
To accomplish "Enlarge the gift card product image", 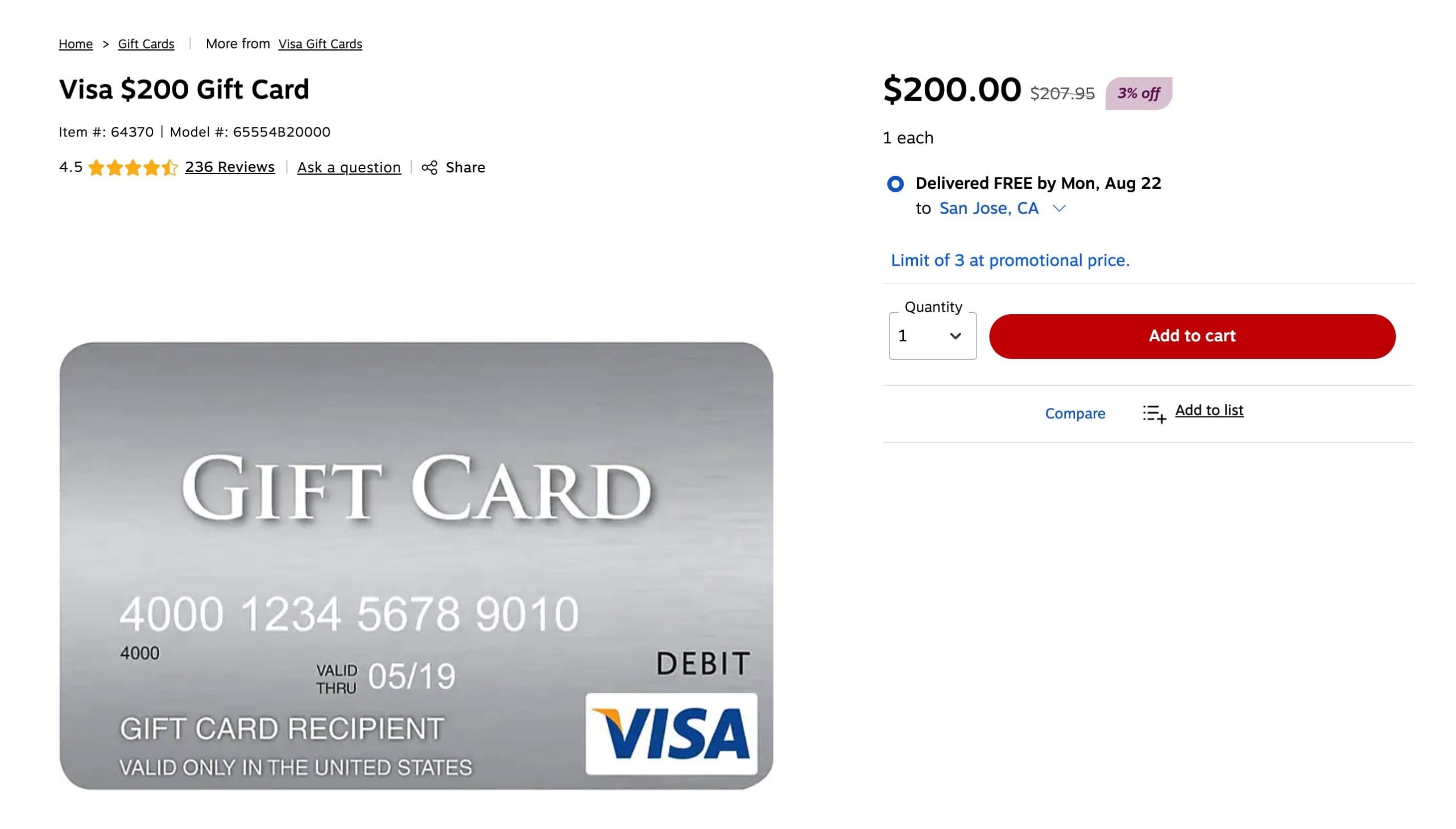I will (x=416, y=566).
